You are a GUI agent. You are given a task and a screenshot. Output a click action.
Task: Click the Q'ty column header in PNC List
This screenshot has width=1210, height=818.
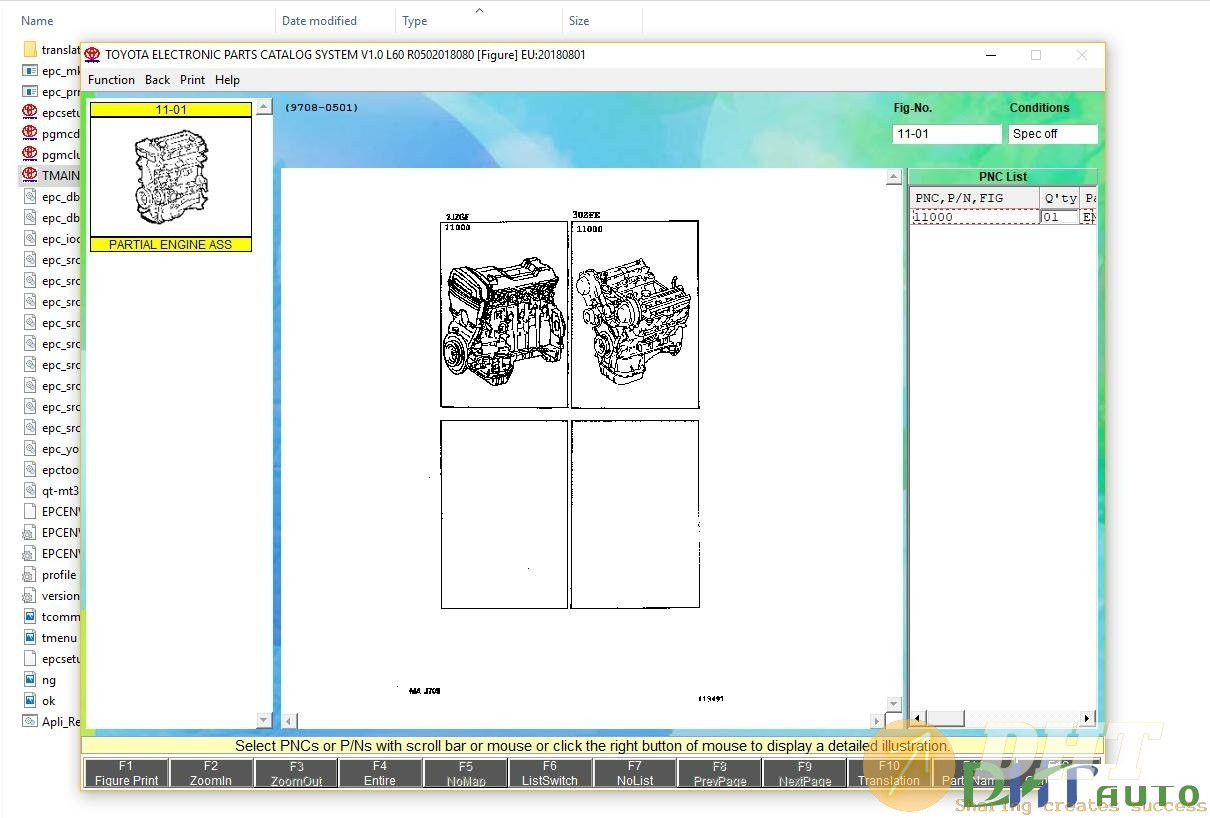1060,198
